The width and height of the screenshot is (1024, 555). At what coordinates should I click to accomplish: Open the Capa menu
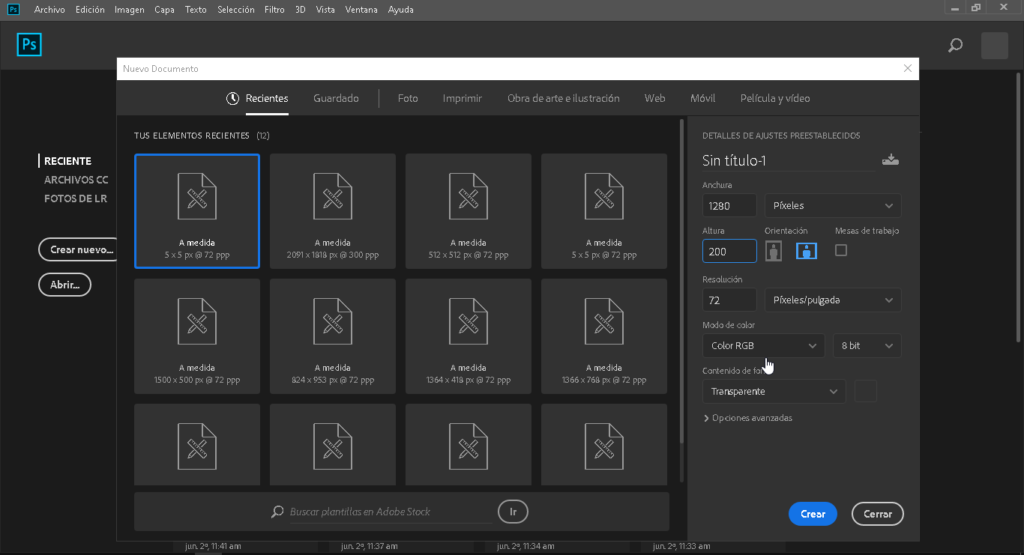click(164, 10)
